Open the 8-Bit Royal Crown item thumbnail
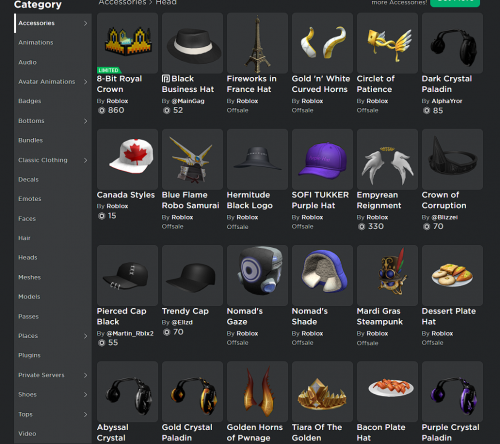Image resolution: width=500 pixels, height=444 pixels. tap(127, 43)
